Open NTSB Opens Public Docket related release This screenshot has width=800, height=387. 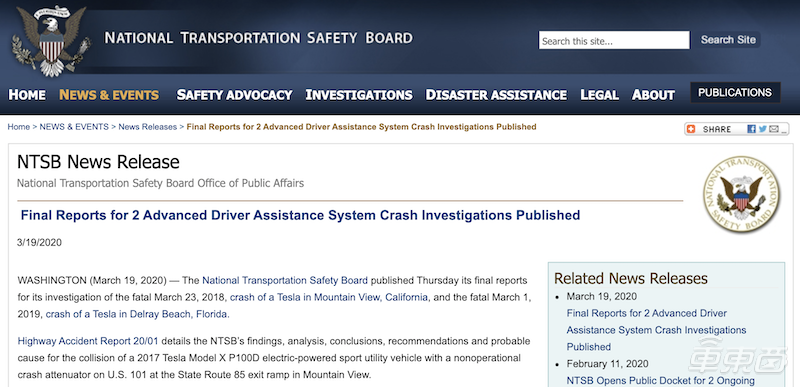660,380
